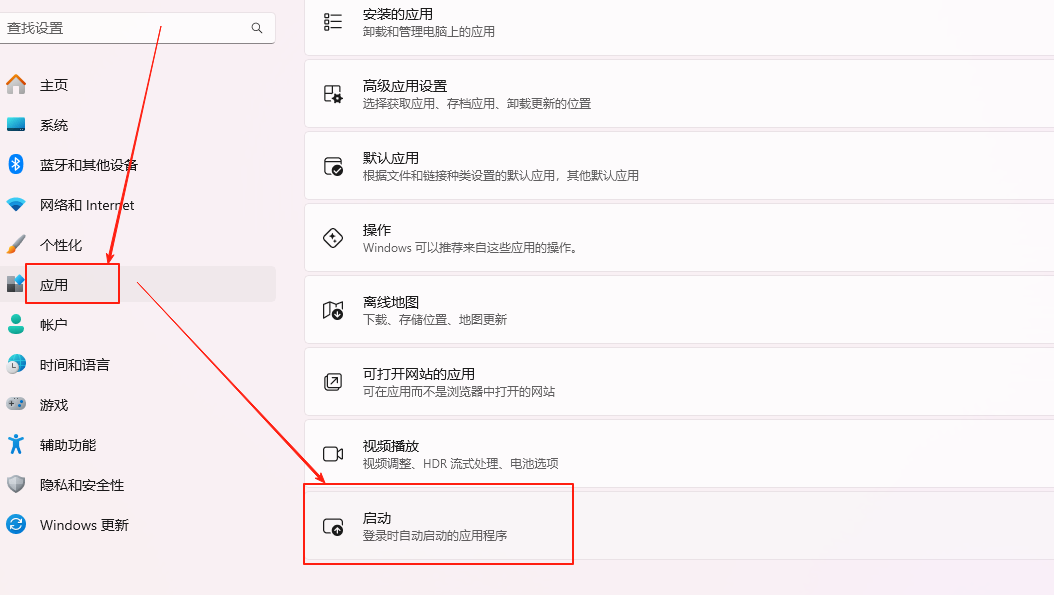
Task: Click description 登录时自动启动的应用程序
Action: (x=435, y=535)
